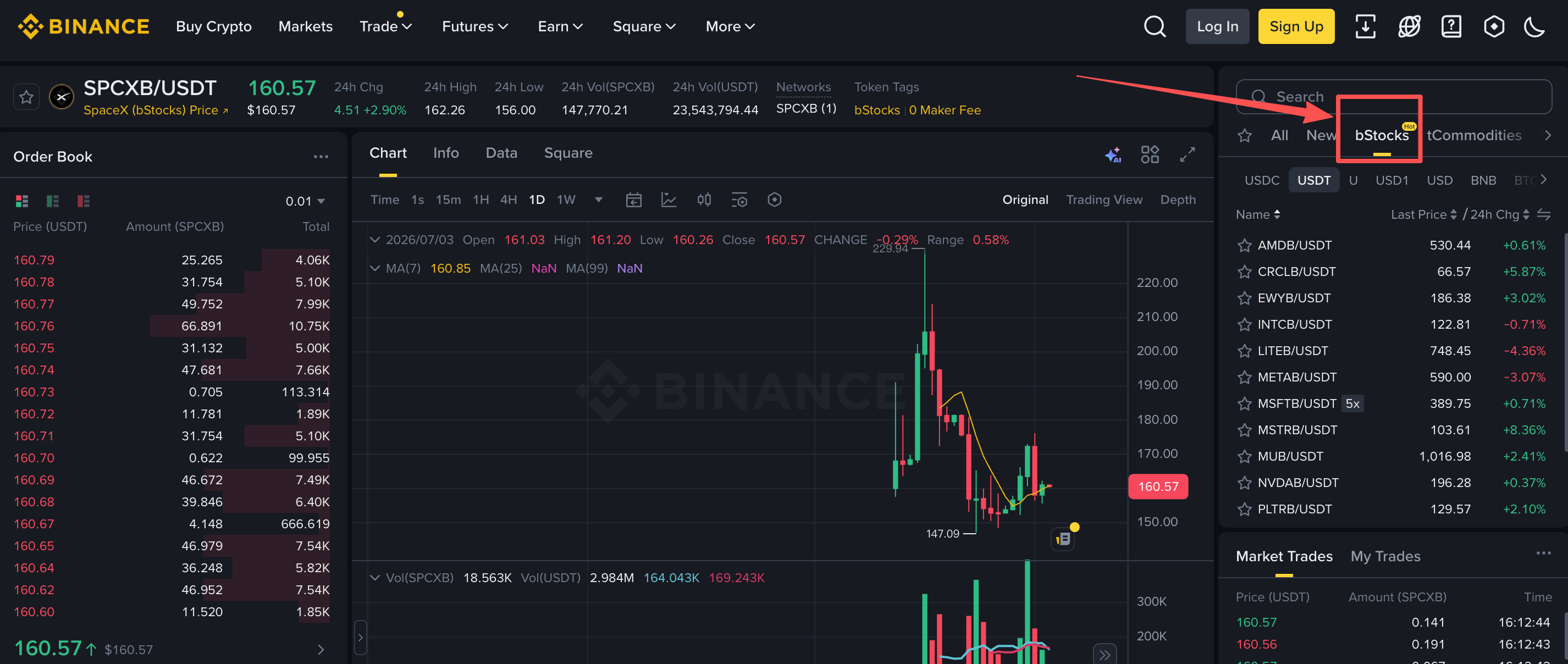Open the chart display settings eye icon
Screen dimensions: 1568x664
click(x=739, y=200)
